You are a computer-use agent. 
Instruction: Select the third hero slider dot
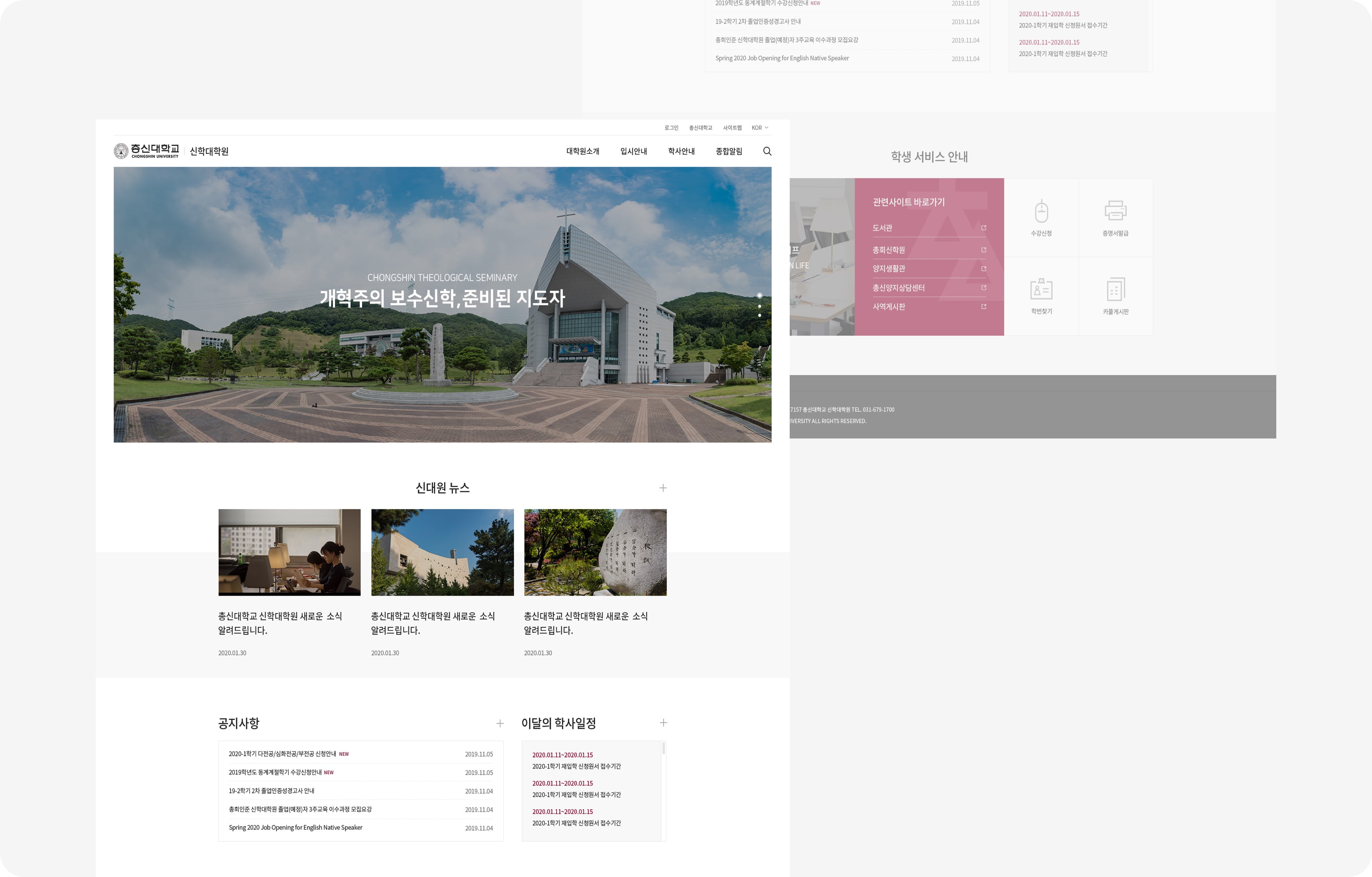(759, 315)
